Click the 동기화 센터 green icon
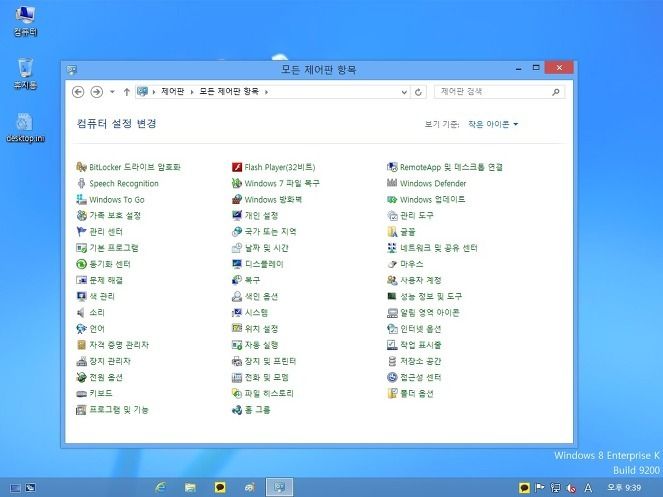This screenshot has height=497, width=663. [81, 264]
